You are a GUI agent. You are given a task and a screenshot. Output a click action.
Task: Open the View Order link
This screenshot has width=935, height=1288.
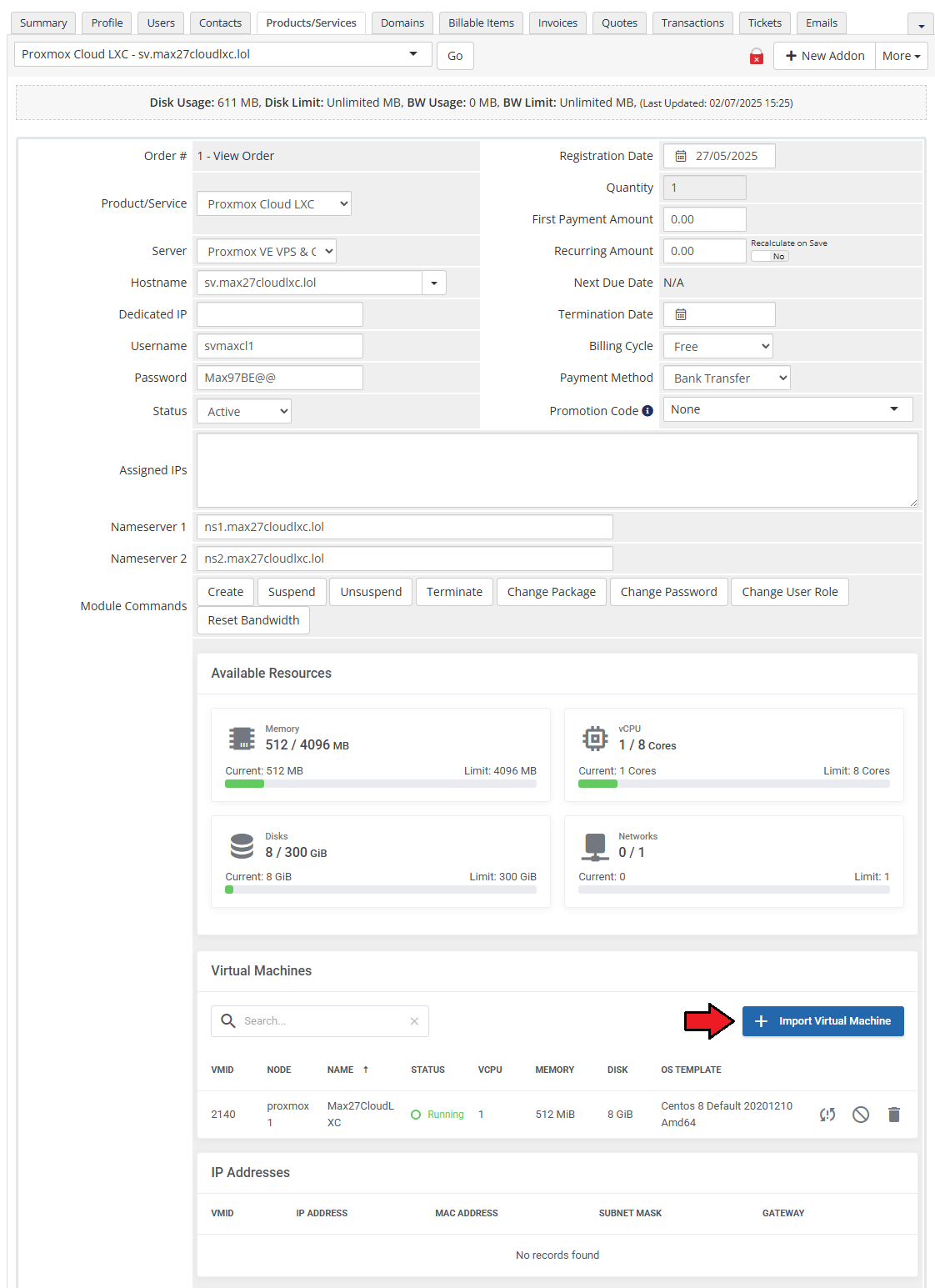243,156
